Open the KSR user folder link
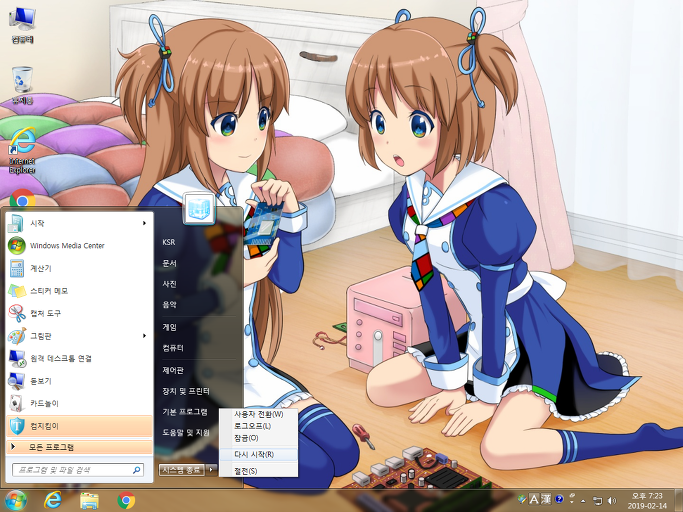Viewport: 683px width, 512px height. [x=169, y=242]
